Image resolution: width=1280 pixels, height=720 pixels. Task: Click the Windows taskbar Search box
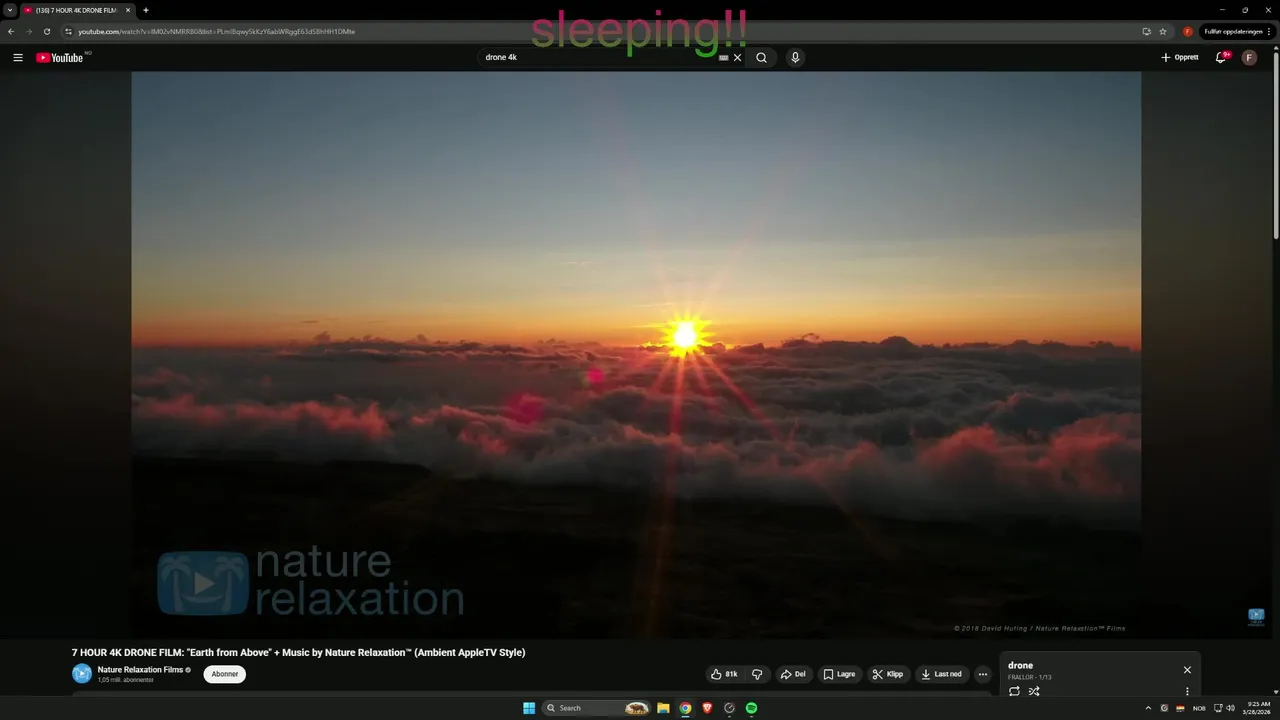point(596,708)
